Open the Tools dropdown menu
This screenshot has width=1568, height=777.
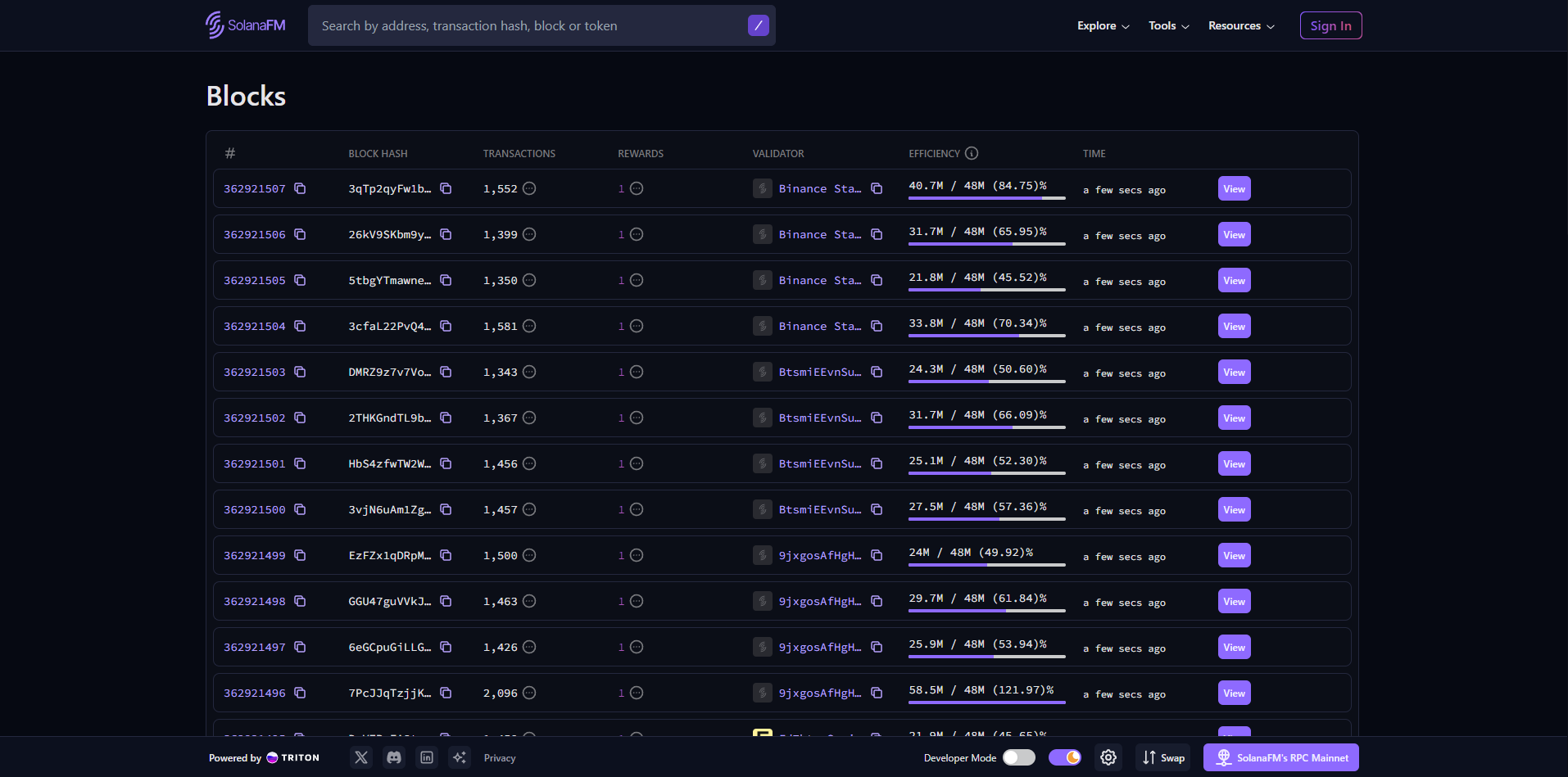click(1168, 26)
